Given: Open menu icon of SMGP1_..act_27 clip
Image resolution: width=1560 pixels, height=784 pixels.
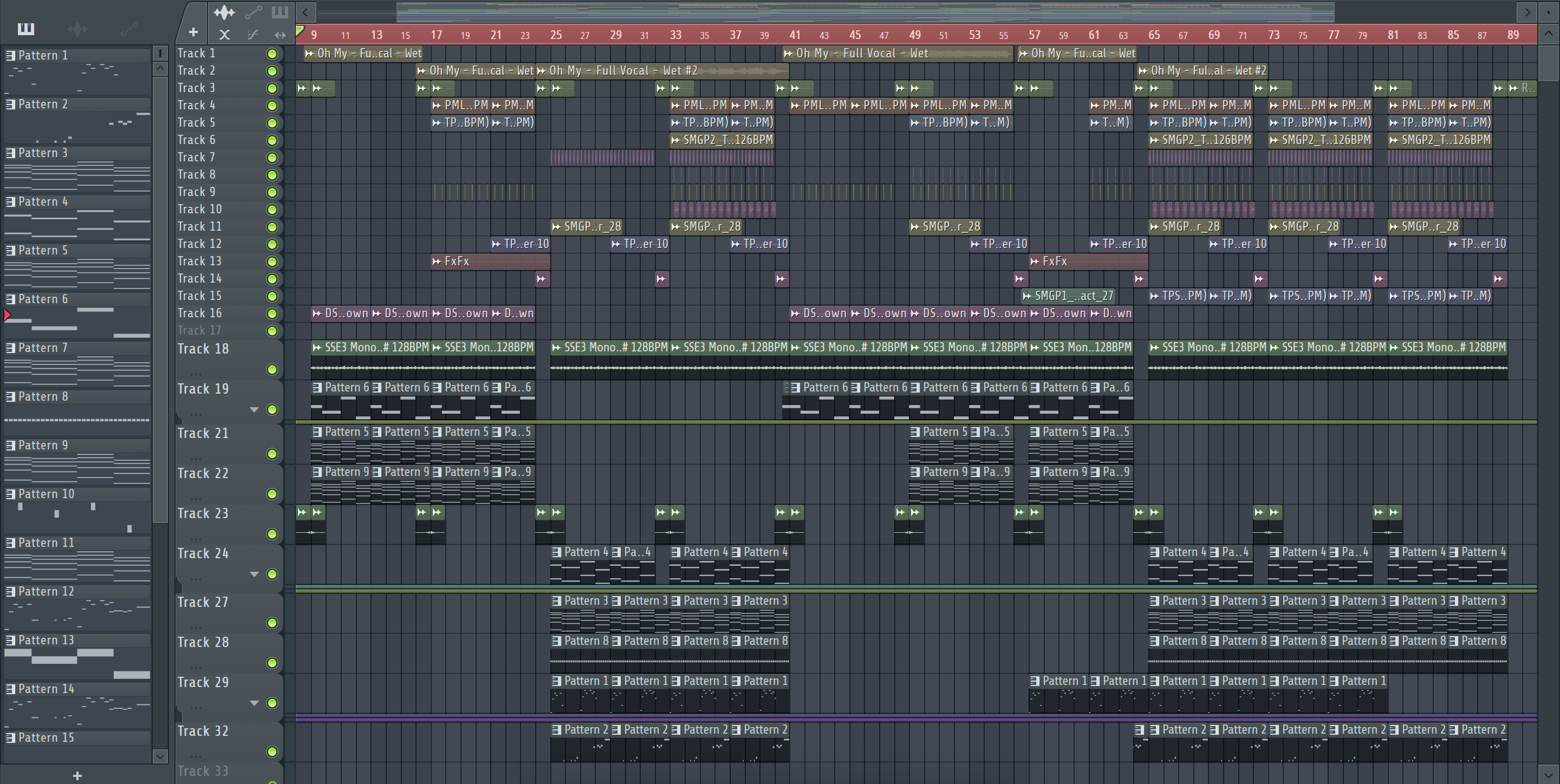Looking at the screenshot, I should tap(1027, 296).
